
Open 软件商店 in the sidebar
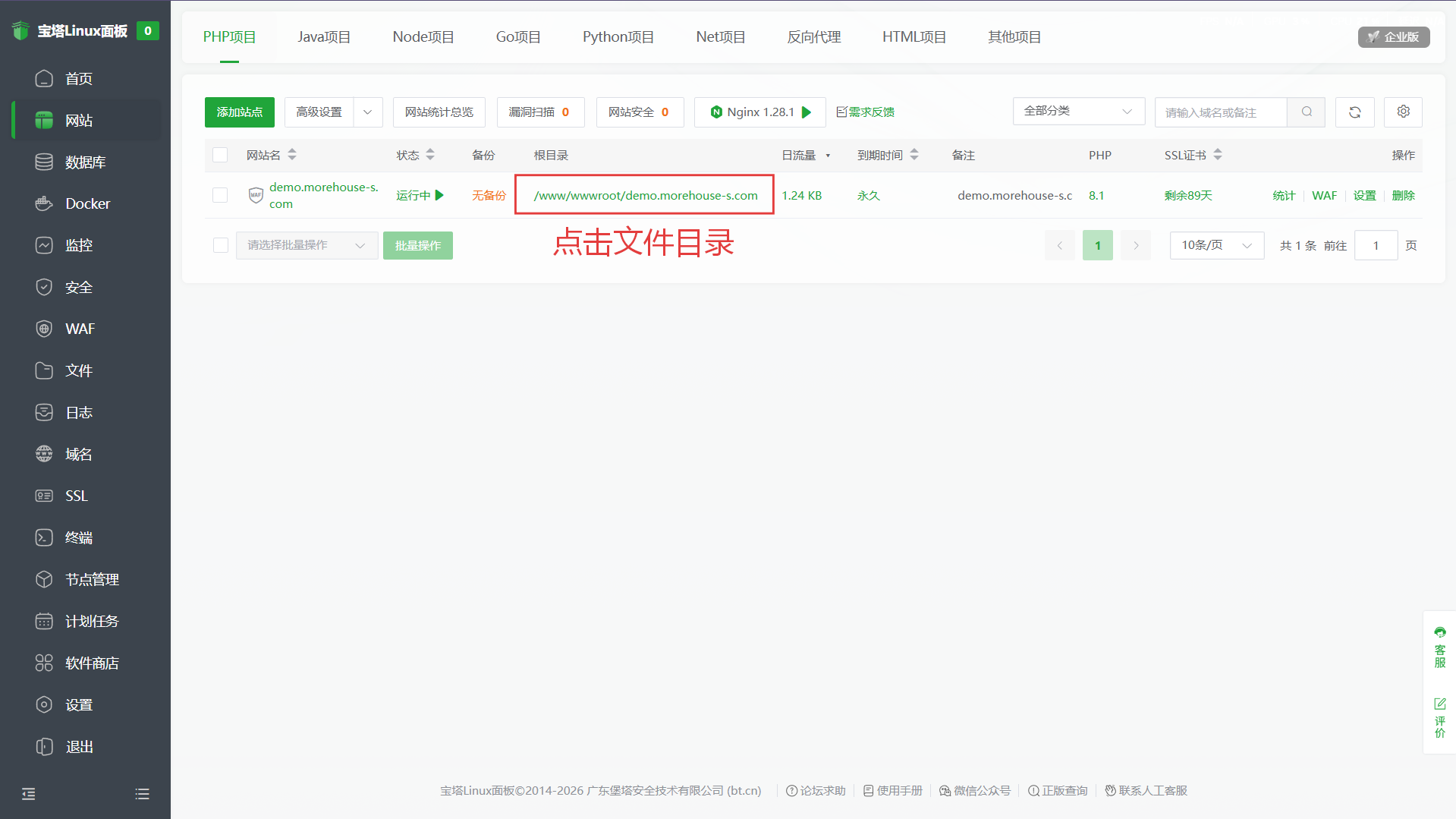92,663
